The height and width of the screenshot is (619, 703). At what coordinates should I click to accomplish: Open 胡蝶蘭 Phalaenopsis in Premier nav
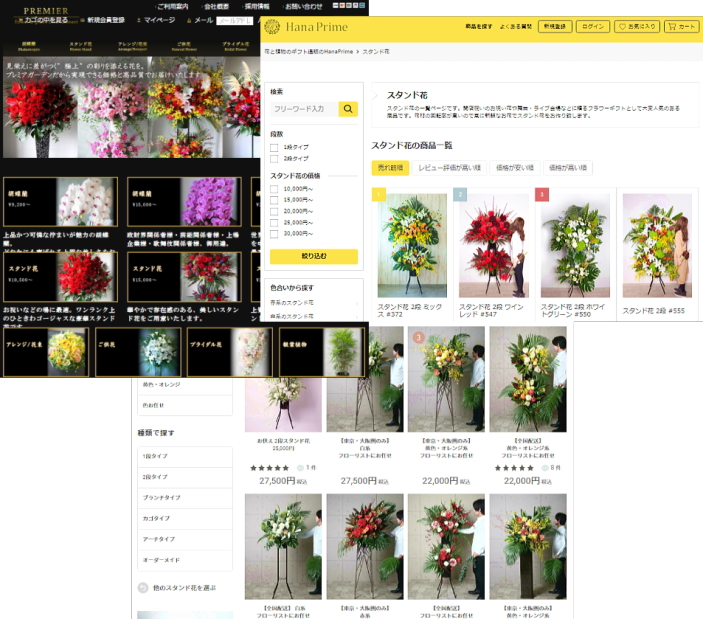[x=29, y=46]
